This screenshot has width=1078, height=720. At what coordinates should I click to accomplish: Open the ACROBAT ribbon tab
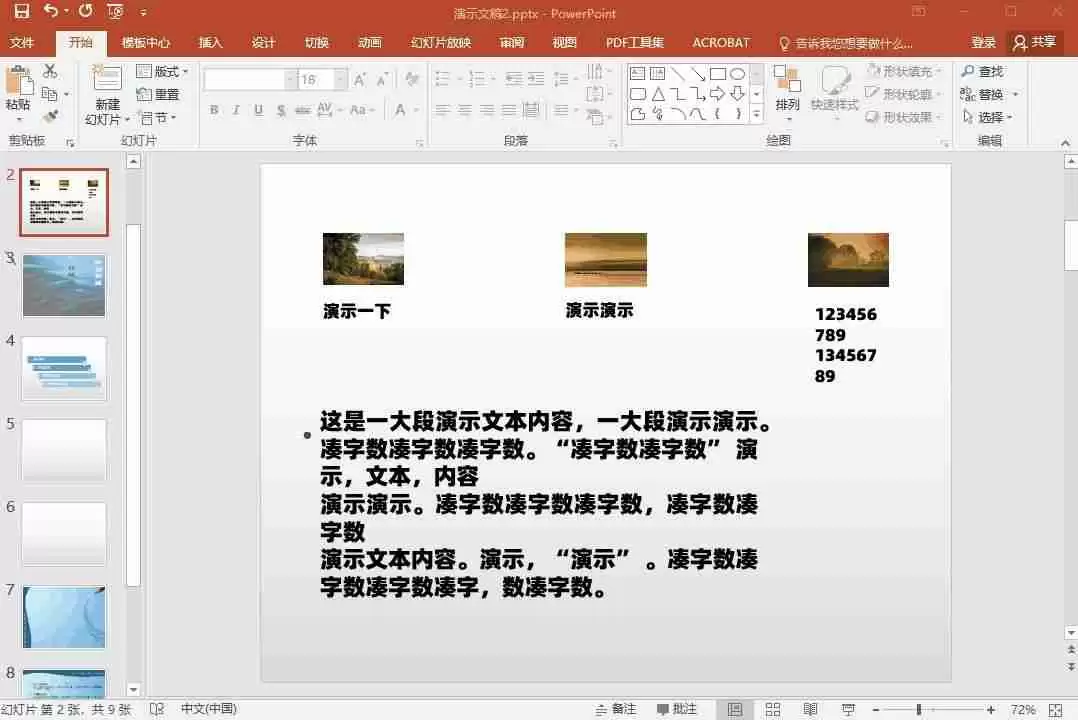[720, 42]
